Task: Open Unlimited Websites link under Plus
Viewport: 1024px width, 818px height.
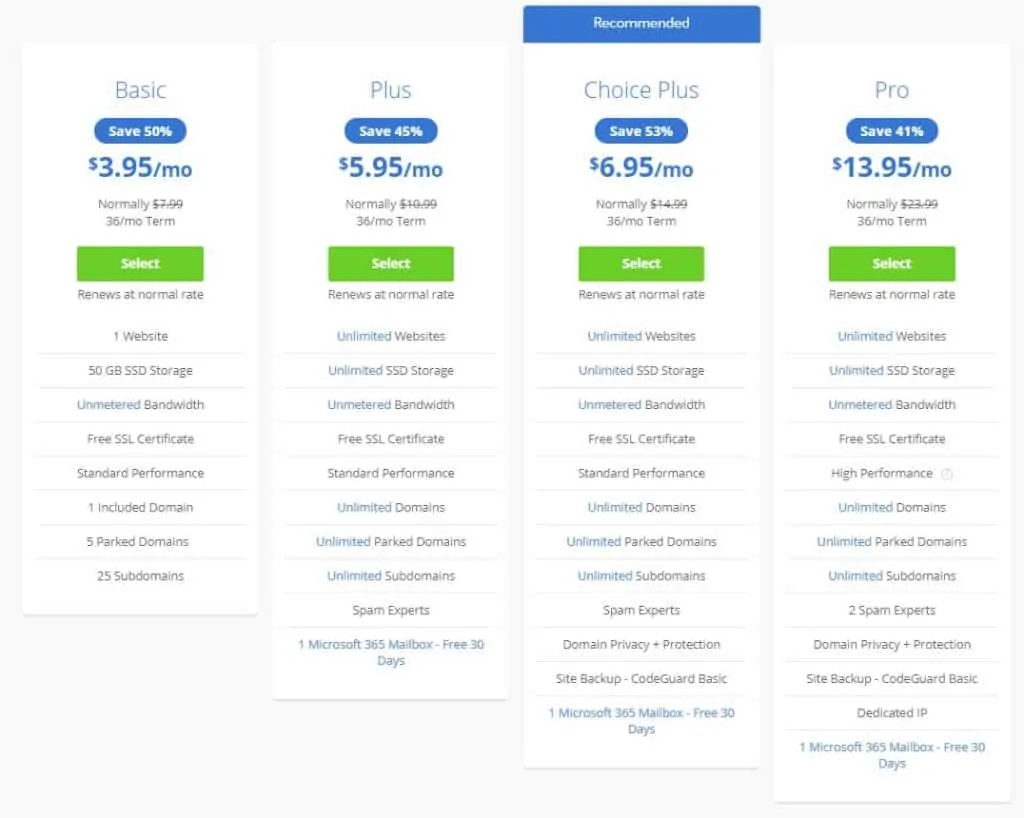Action: pyautogui.click(x=390, y=336)
